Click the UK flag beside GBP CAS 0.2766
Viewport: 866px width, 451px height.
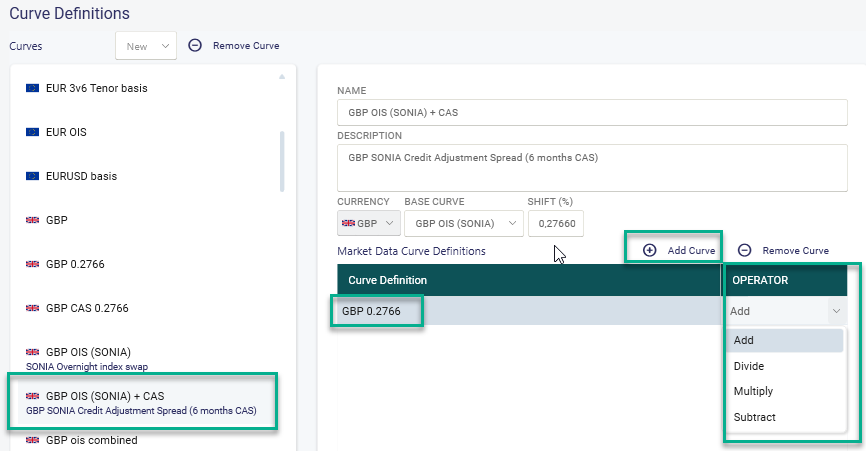point(33,308)
